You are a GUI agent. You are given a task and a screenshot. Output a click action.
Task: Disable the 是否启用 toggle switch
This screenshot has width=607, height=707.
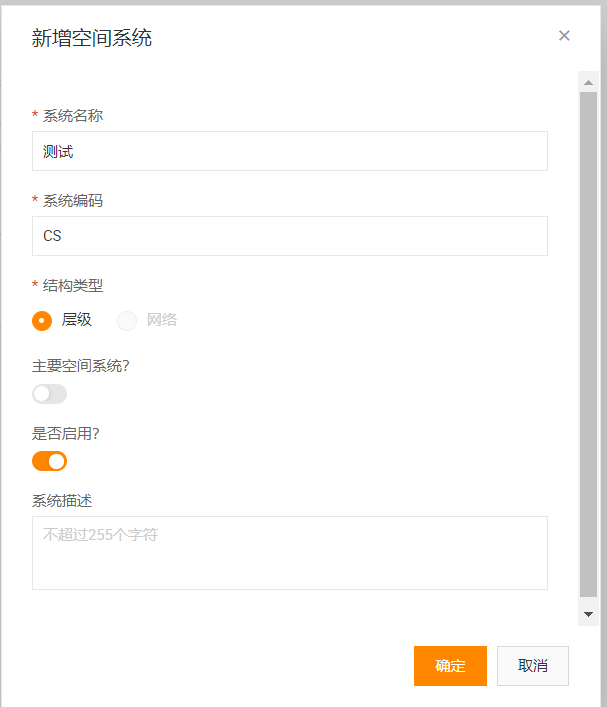tap(50, 461)
